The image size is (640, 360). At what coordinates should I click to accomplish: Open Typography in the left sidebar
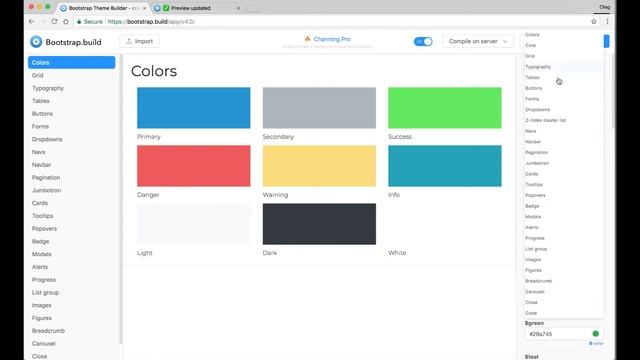pos(48,88)
